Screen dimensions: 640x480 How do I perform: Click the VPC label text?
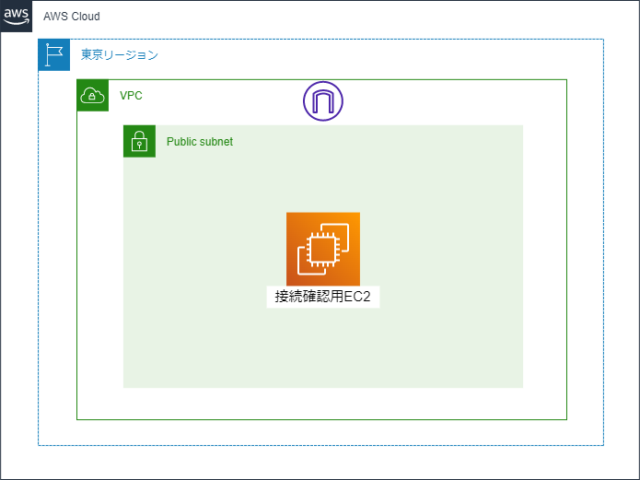pos(131,96)
